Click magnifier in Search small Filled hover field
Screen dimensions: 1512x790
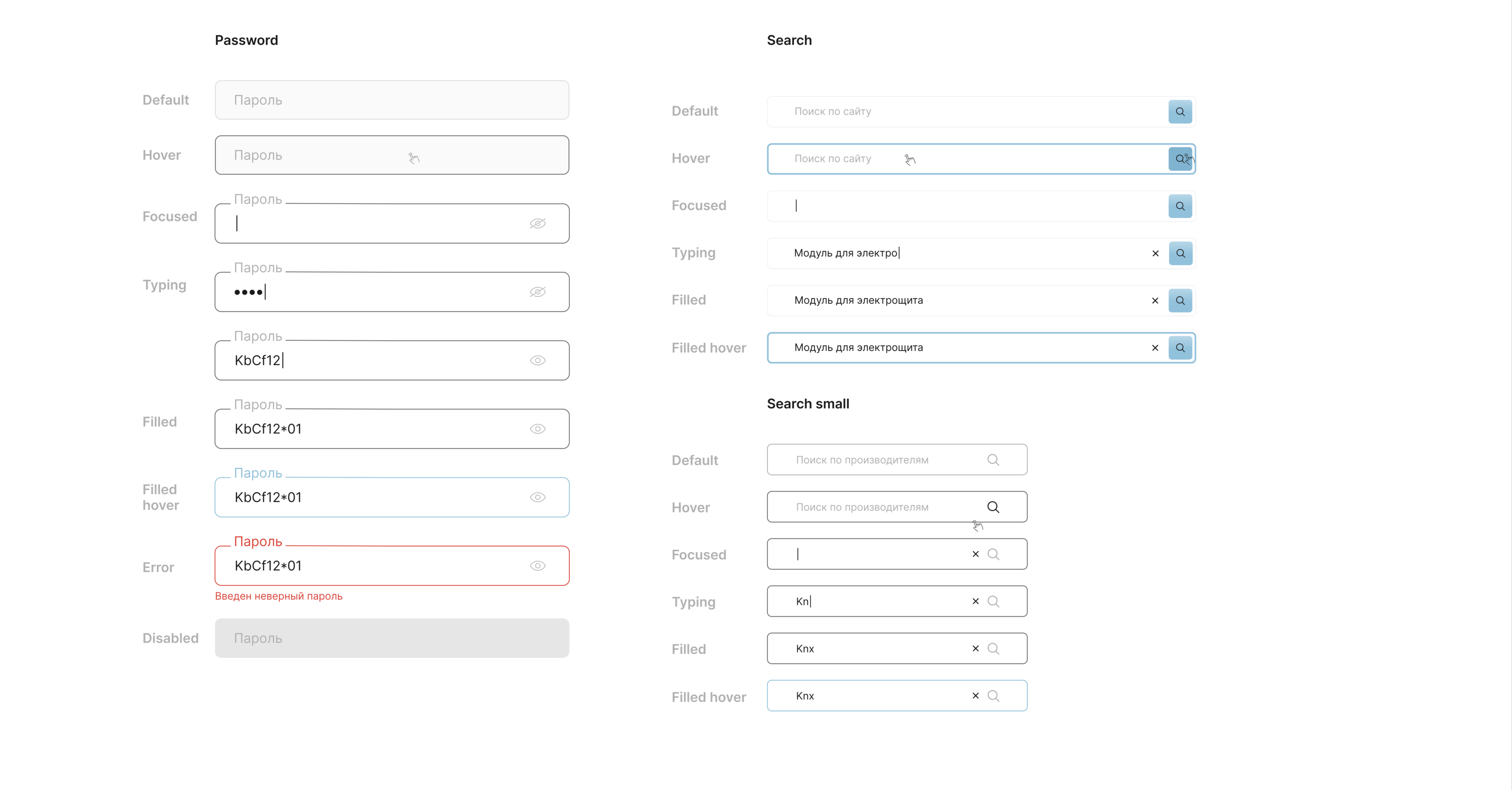[x=993, y=696]
